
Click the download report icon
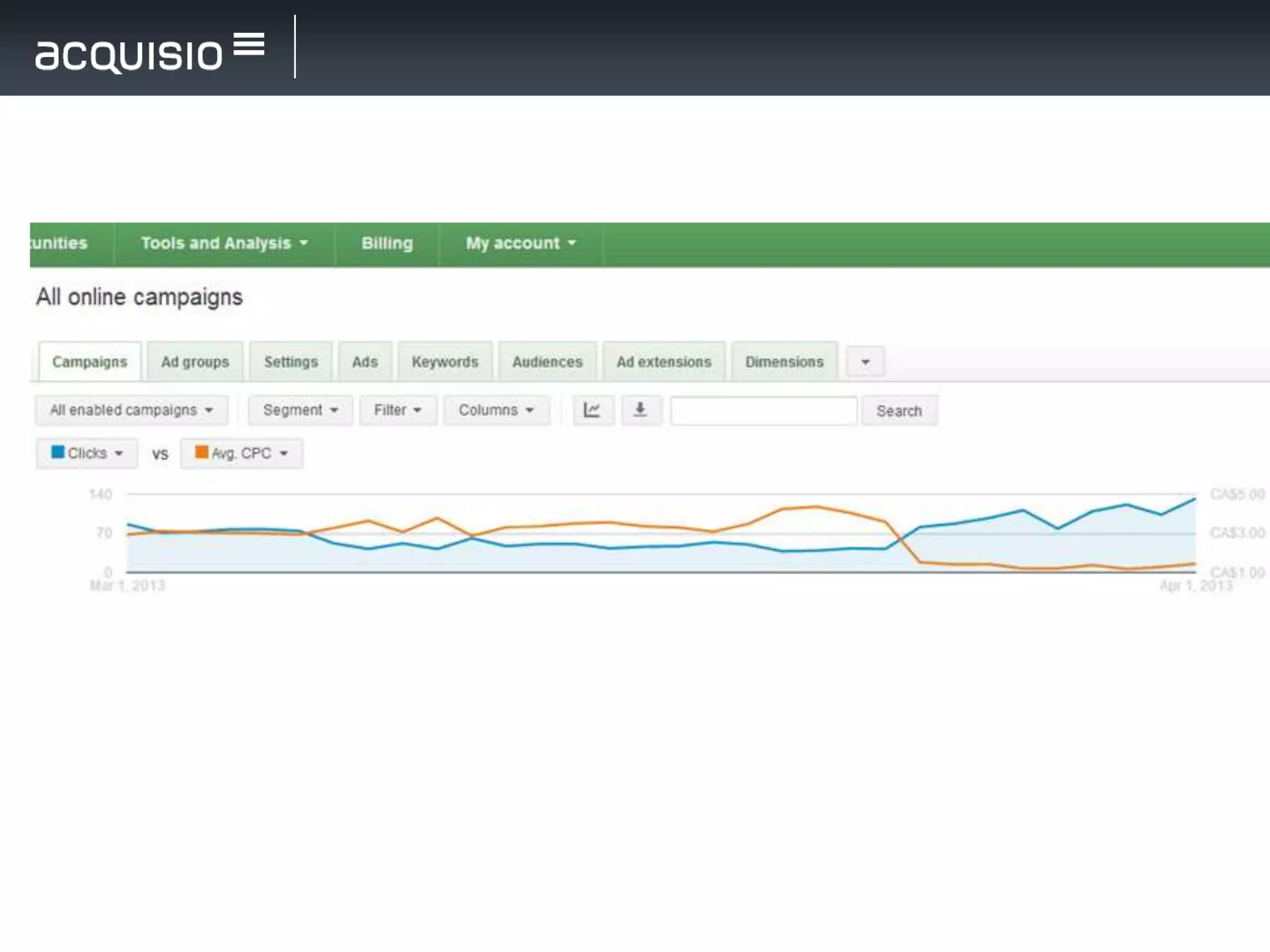(x=641, y=410)
